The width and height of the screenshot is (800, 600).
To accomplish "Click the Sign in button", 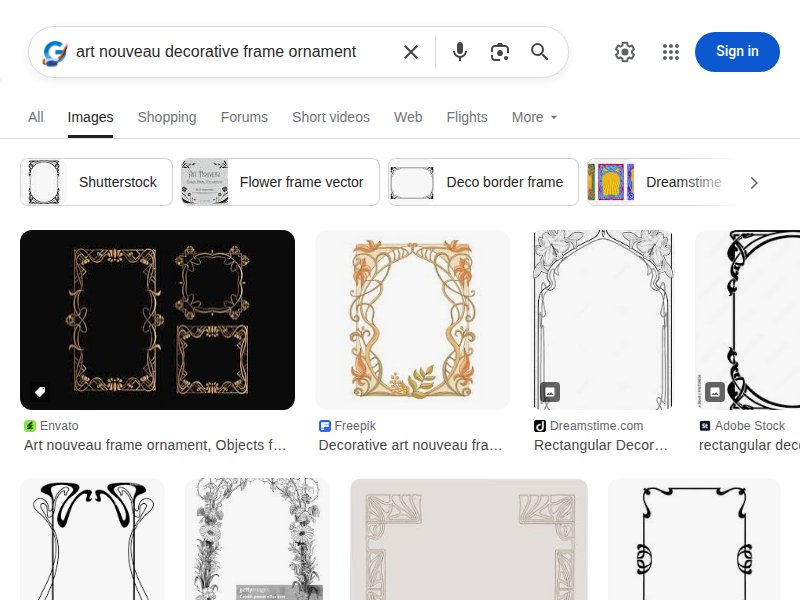I will pyautogui.click(x=737, y=52).
